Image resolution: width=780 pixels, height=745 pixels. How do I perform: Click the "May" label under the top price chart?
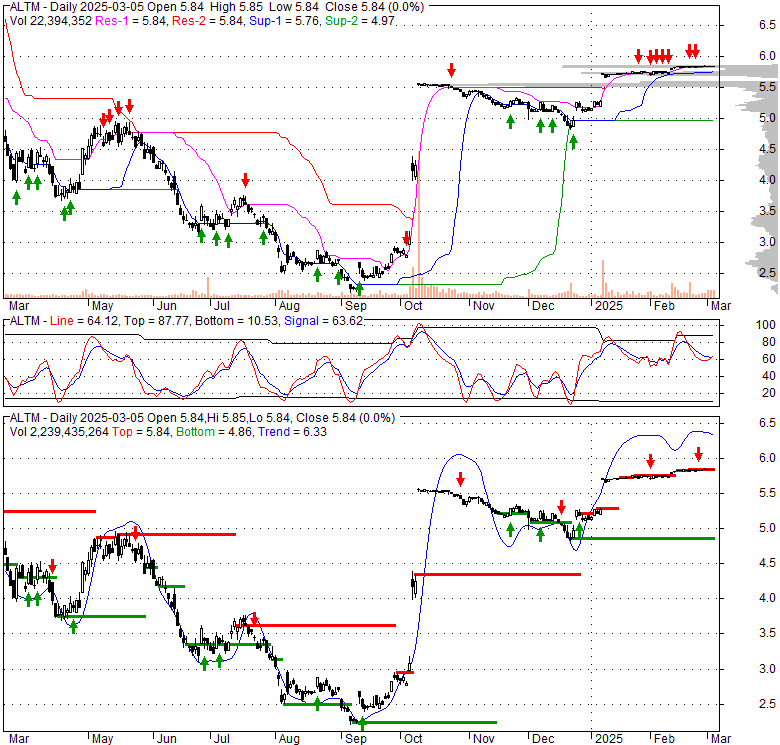[102, 305]
